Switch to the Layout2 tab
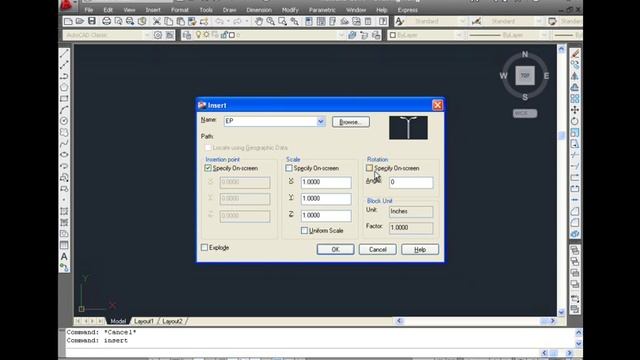 point(172,321)
